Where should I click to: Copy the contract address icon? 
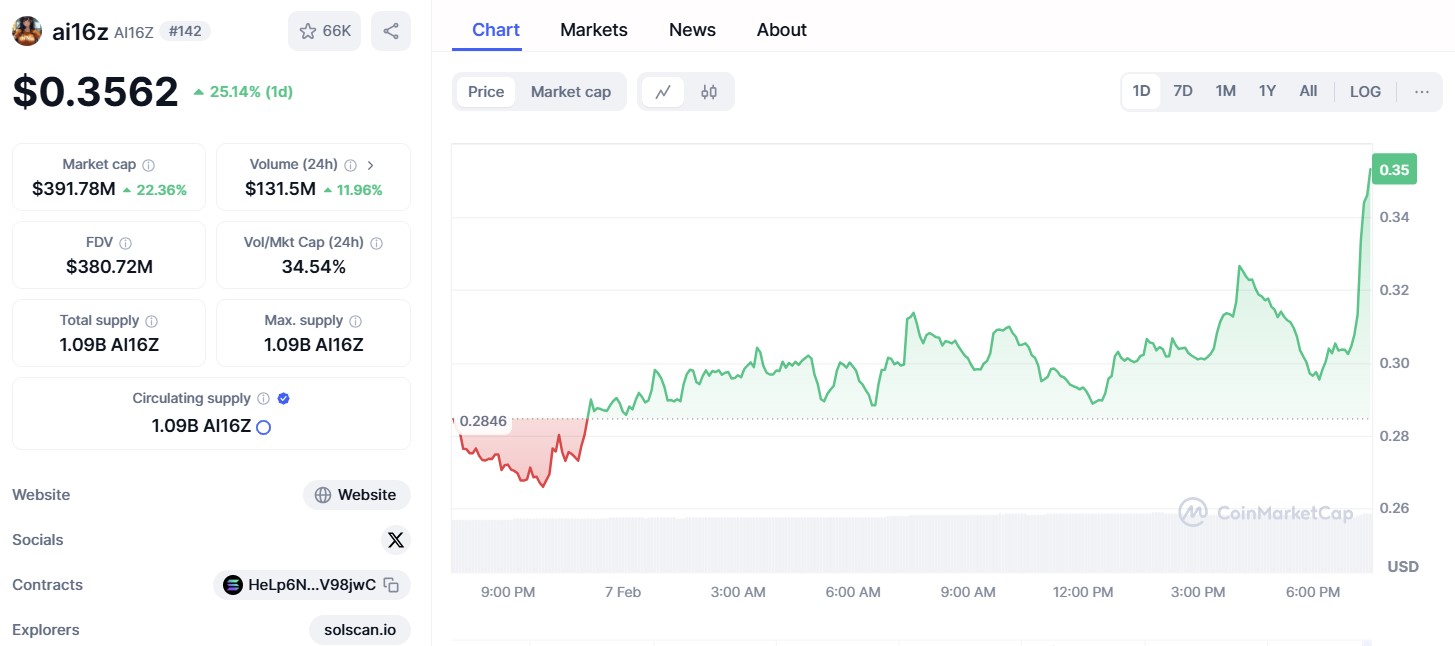click(x=392, y=585)
